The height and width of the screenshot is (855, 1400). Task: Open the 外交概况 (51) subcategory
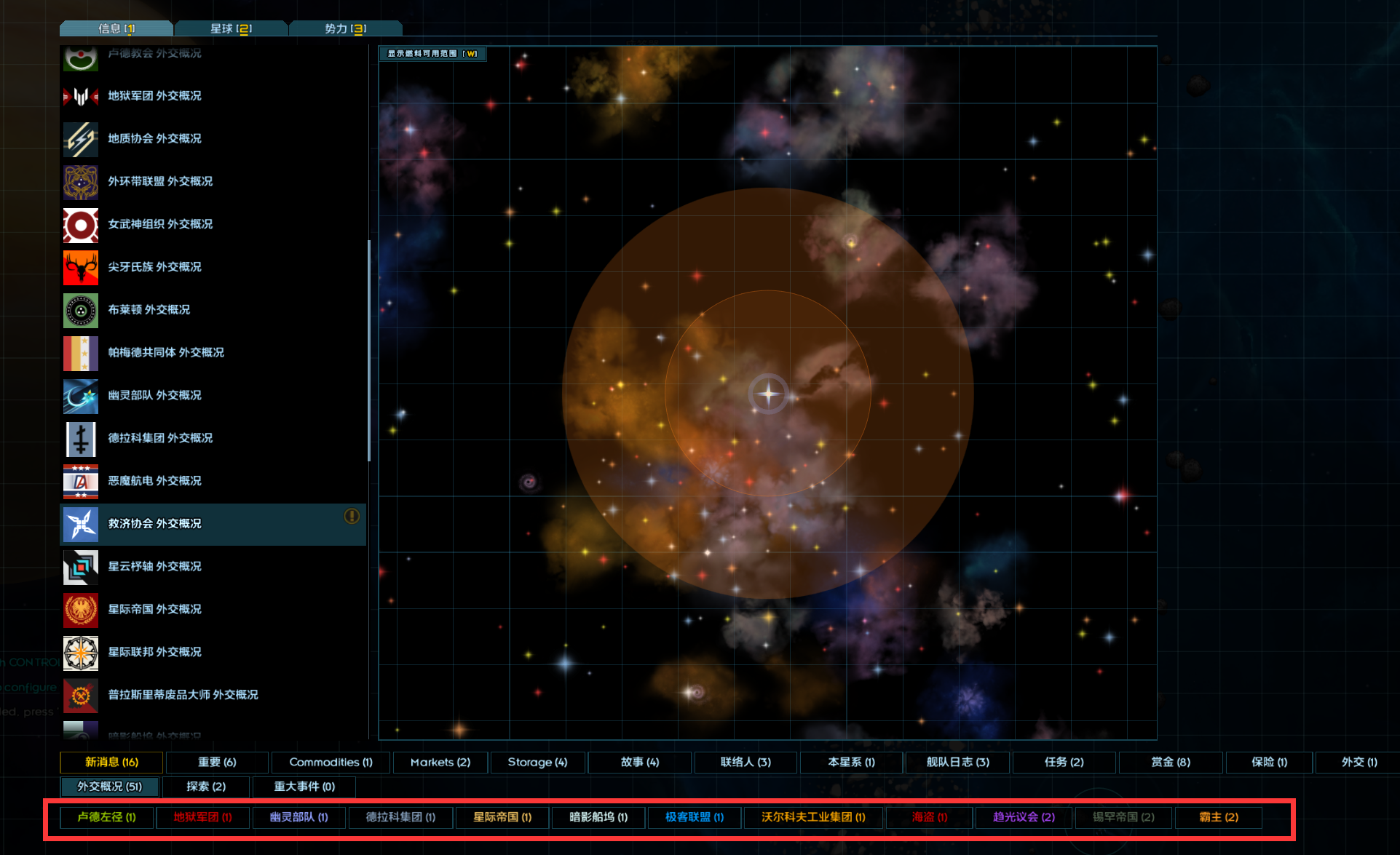[109, 787]
